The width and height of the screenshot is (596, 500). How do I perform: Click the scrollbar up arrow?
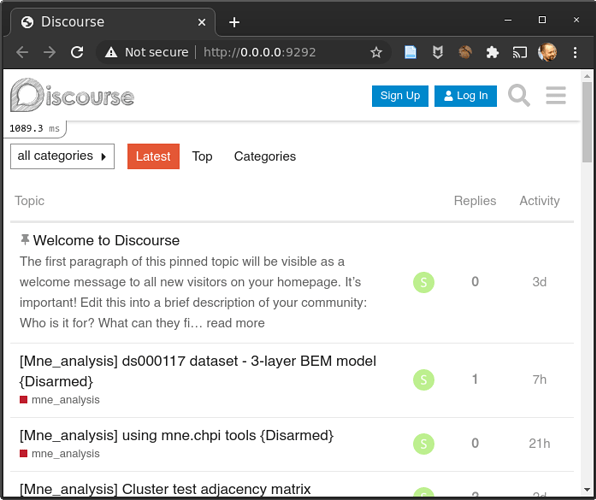587,76
